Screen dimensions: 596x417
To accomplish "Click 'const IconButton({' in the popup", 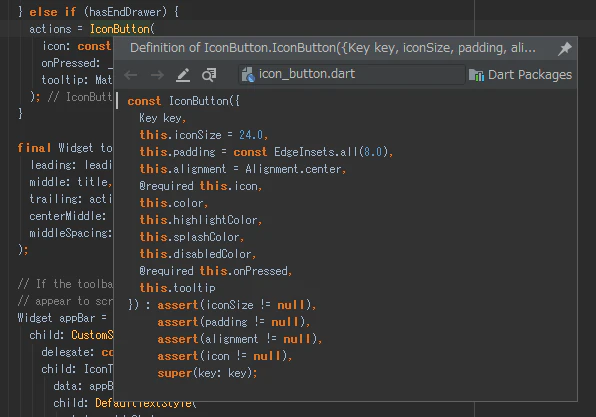I will tap(184, 101).
